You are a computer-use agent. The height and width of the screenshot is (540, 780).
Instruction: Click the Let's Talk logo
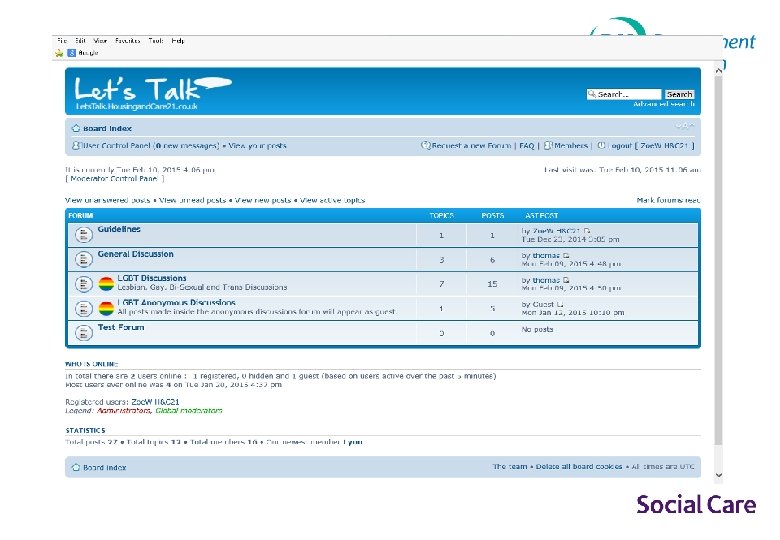pos(153,93)
